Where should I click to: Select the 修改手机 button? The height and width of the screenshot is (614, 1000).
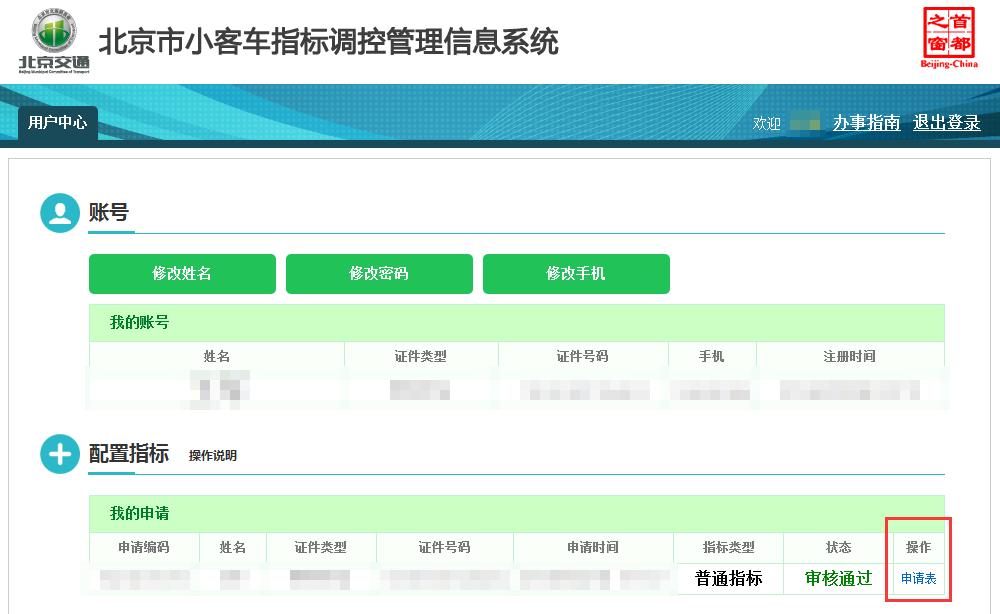(577, 273)
